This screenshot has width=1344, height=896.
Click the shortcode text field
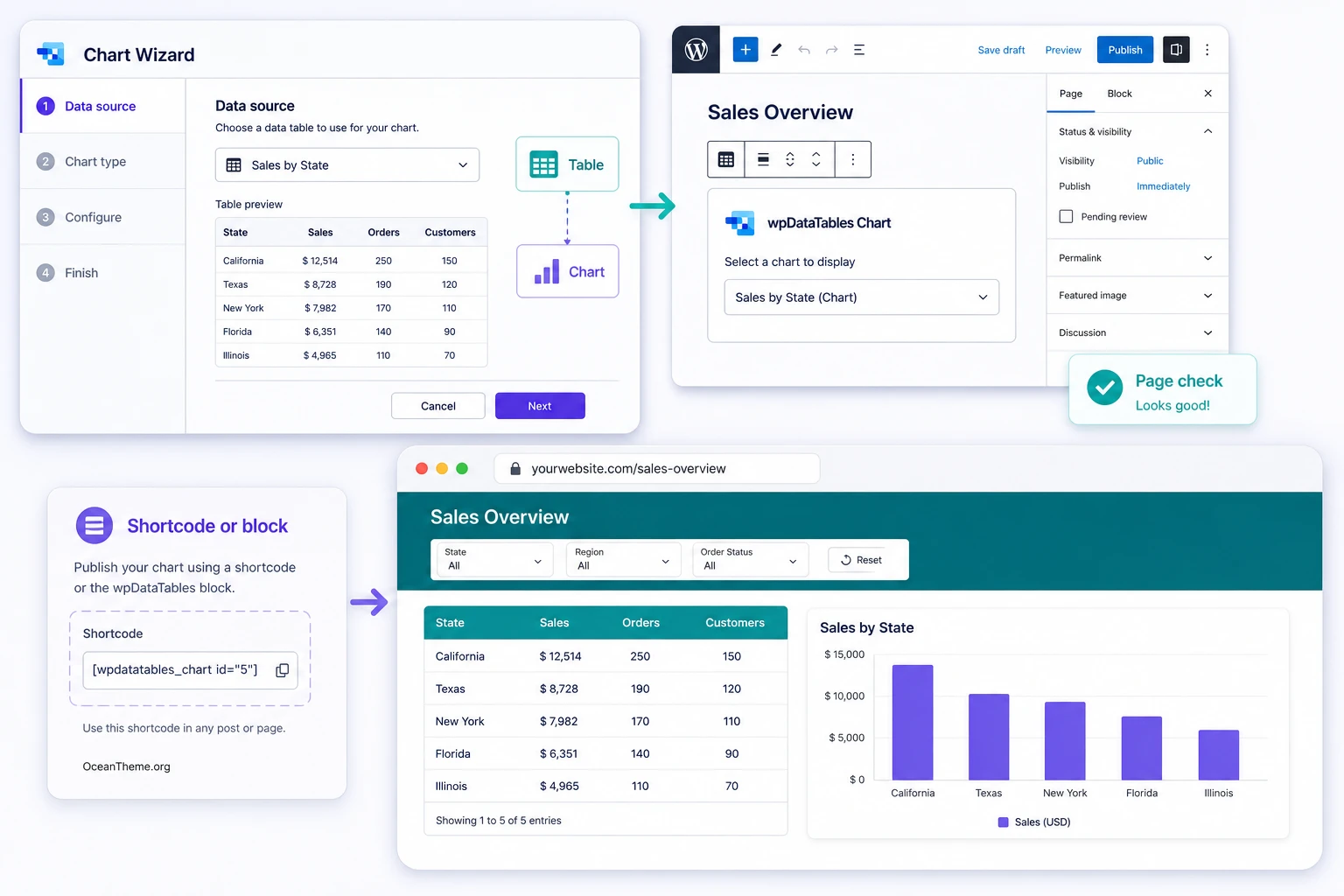pos(190,670)
